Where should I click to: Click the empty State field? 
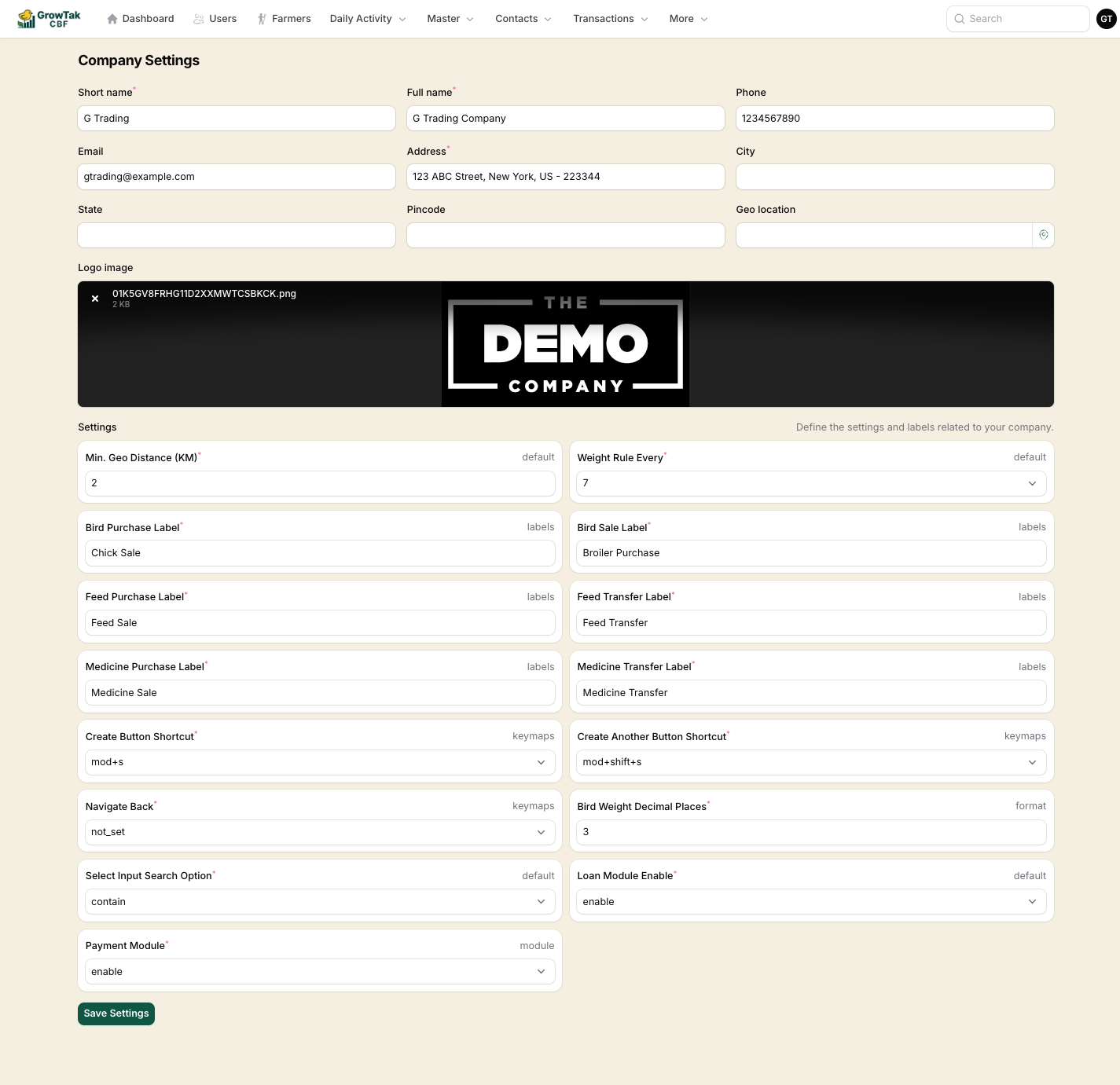pyautogui.click(x=237, y=236)
